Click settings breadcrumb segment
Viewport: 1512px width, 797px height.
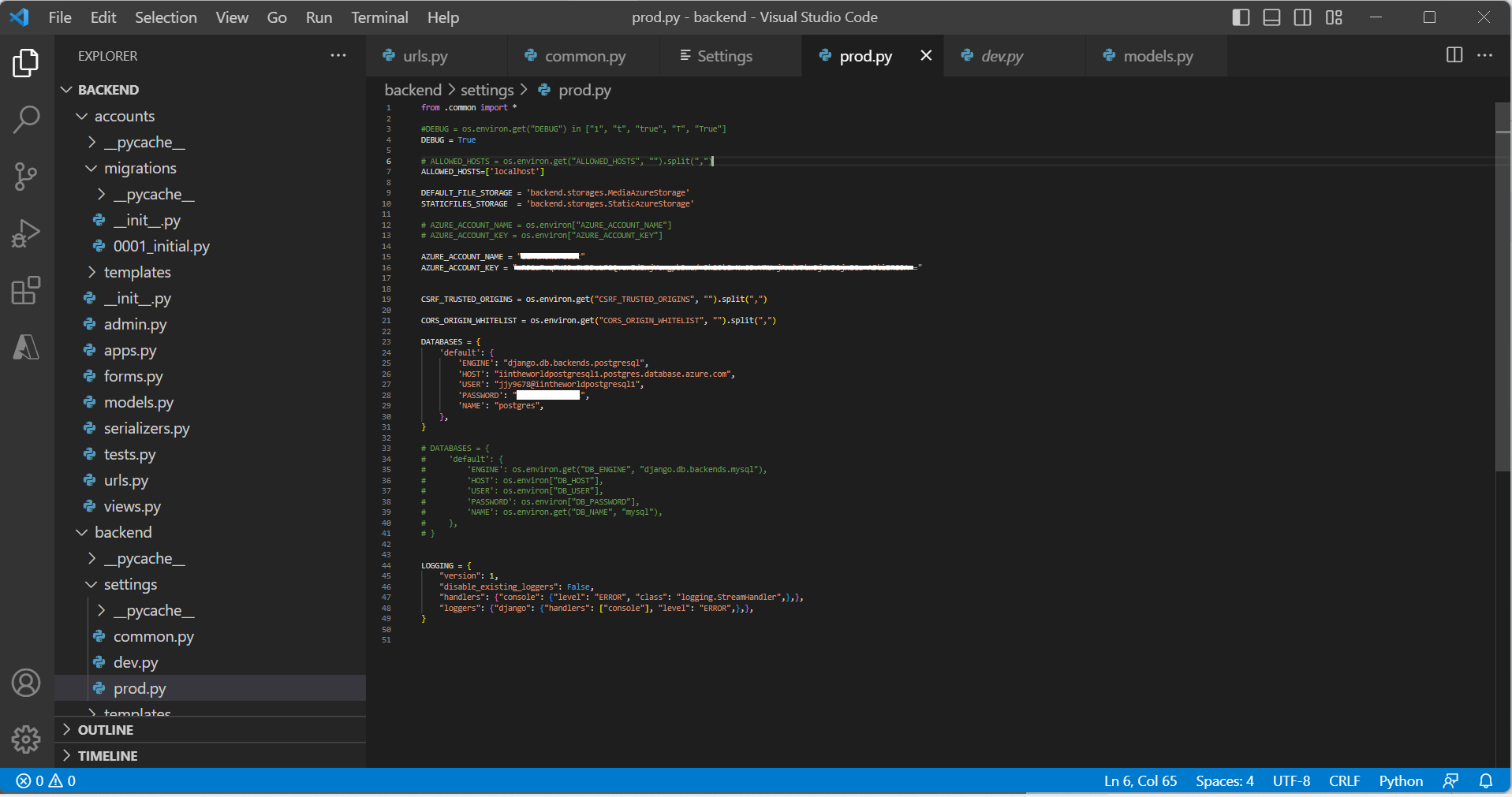pos(487,90)
